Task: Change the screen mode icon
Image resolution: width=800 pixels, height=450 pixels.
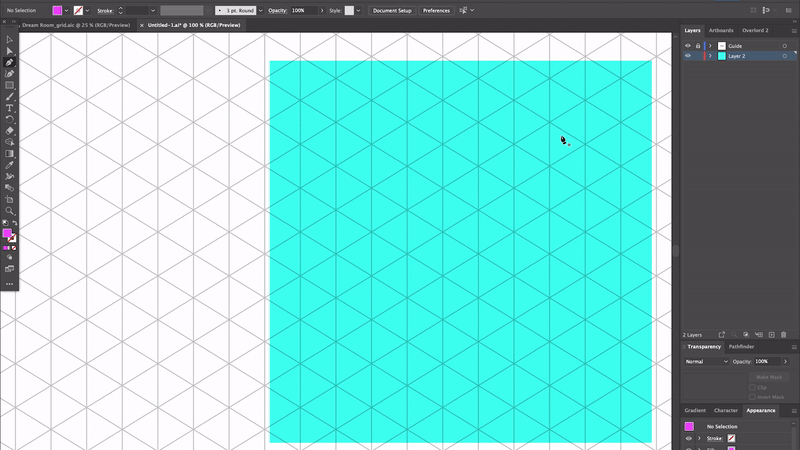Action: tap(9, 269)
